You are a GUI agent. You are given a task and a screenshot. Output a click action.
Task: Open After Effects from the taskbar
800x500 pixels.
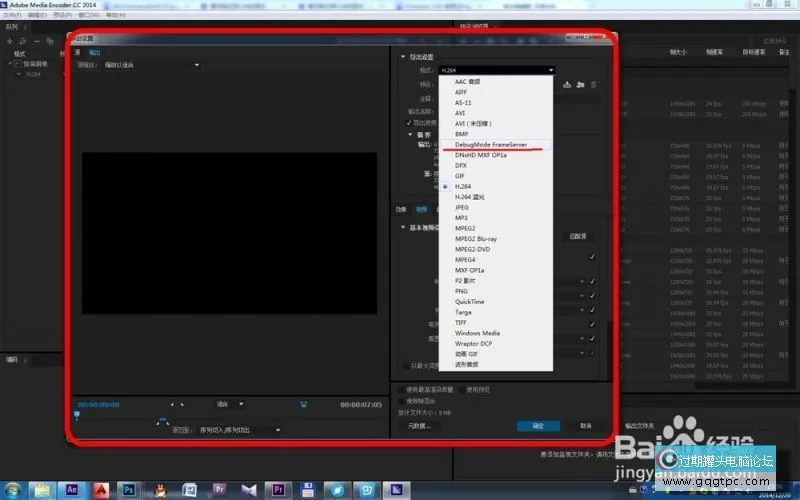click(x=71, y=489)
